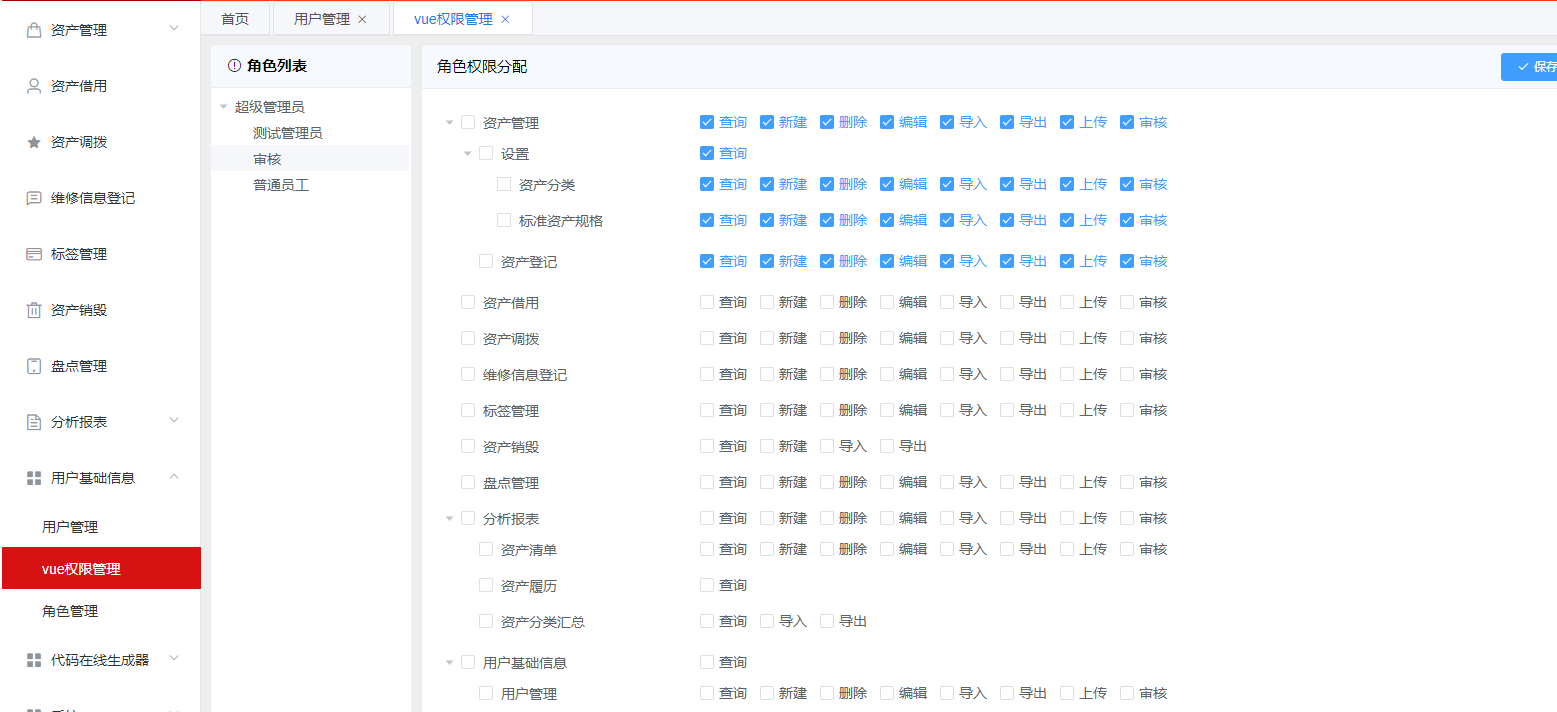Click the document icon beside 分析报表 in sidebar
Viewport: 1557px width, 712px height.
34,422
